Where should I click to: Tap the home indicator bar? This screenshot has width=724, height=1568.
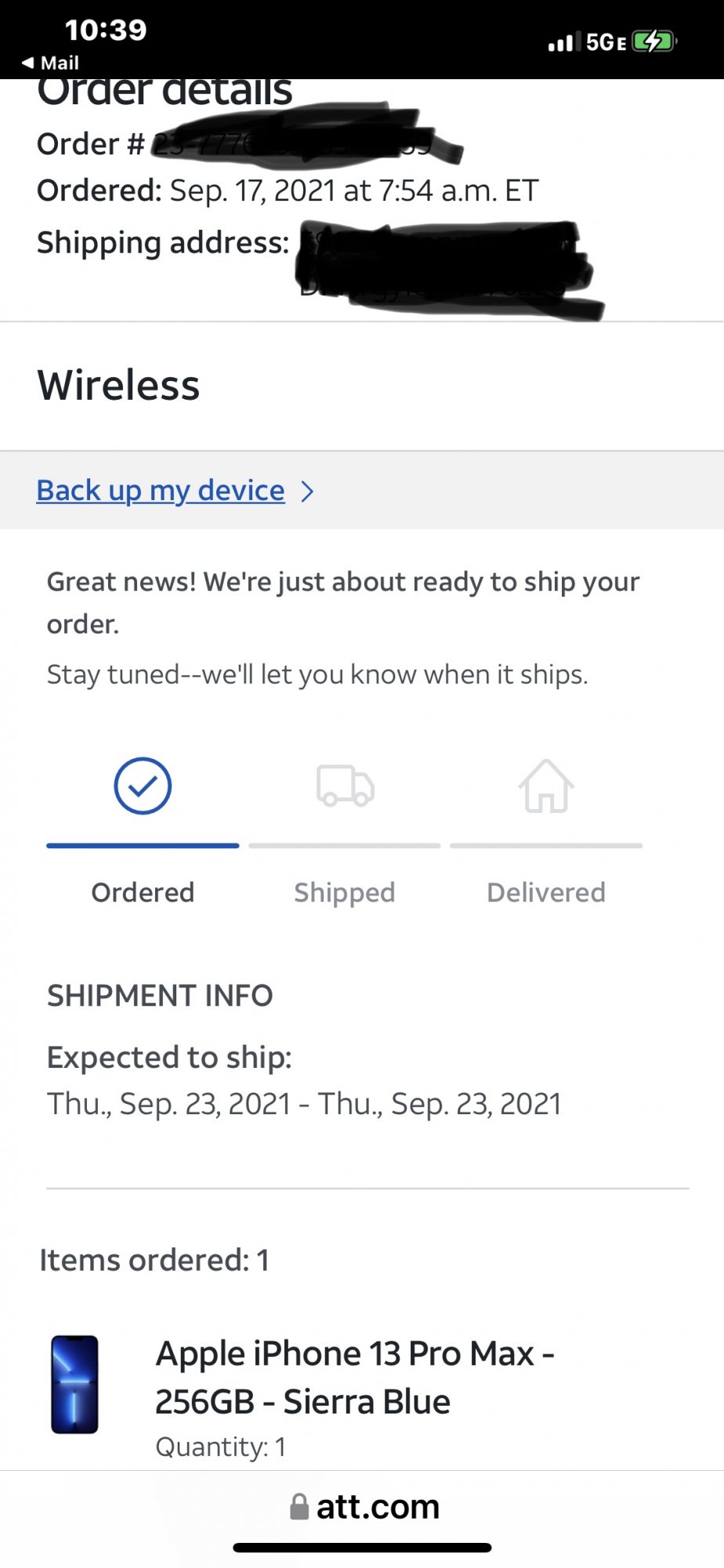click(362, 1548)
